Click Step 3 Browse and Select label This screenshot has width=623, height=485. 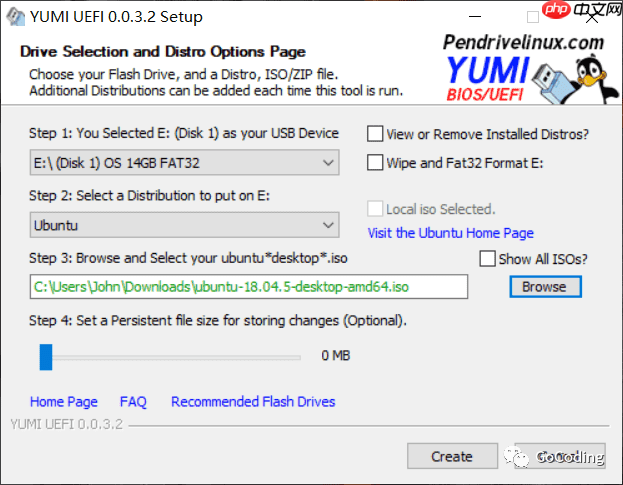188,258
